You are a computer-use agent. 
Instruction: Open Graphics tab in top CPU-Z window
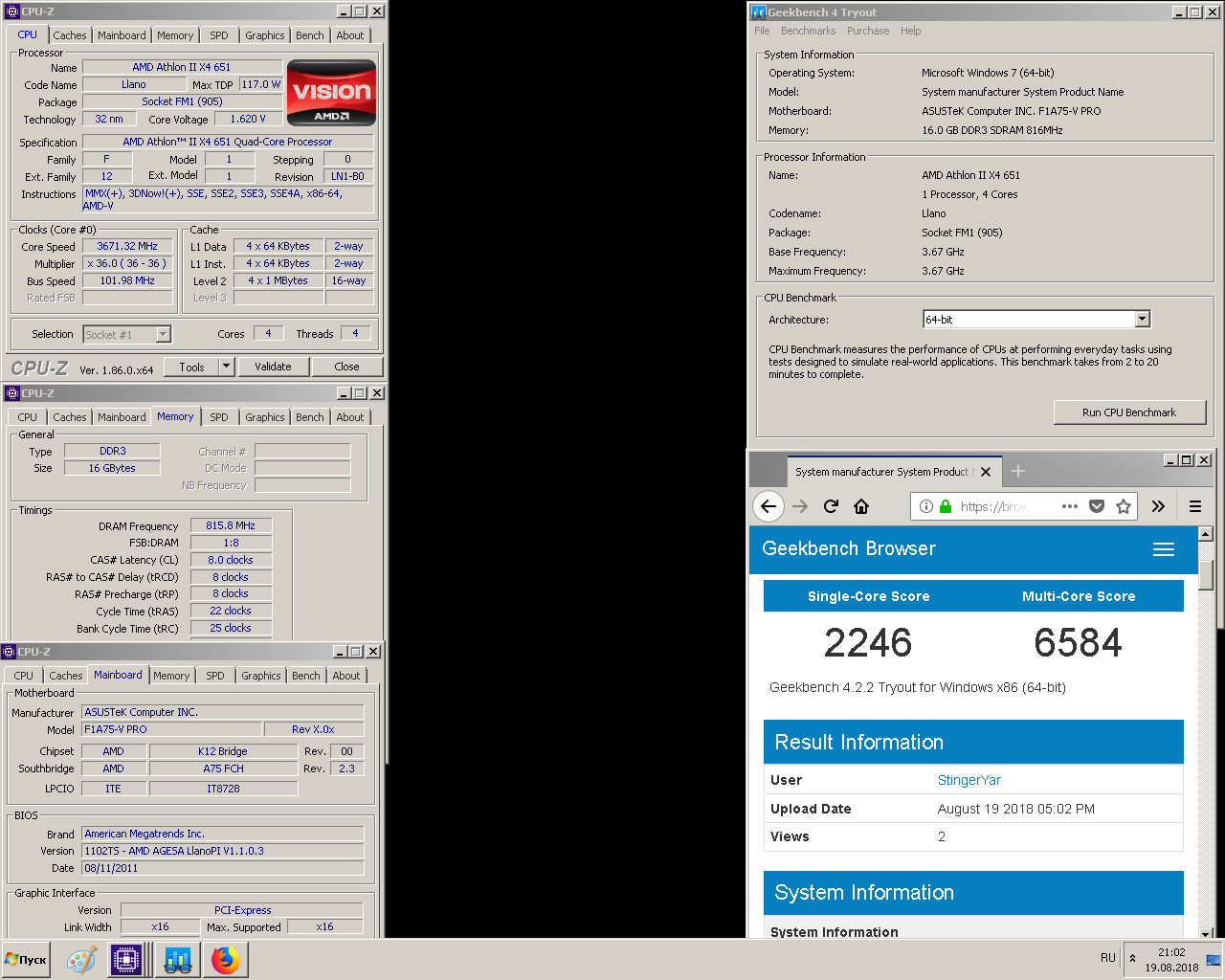264,35
